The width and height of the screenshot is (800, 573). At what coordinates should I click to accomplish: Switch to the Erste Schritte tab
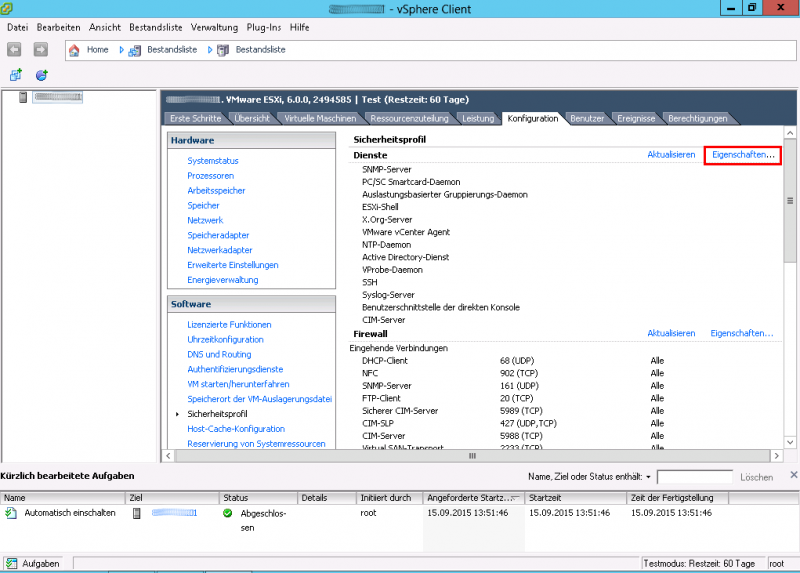point(195,118)
